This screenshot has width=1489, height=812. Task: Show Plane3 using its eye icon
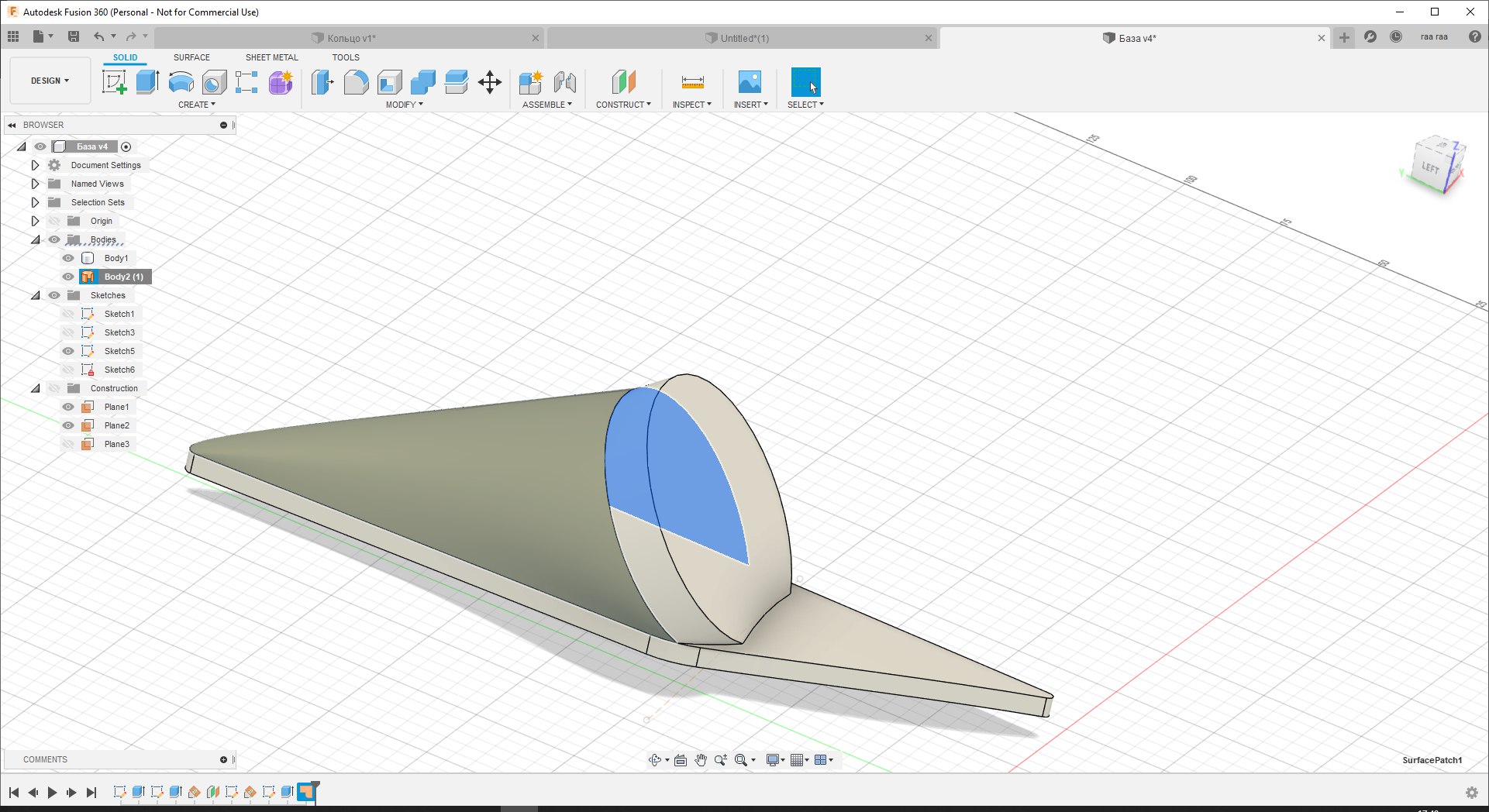(x=68, y=444)
